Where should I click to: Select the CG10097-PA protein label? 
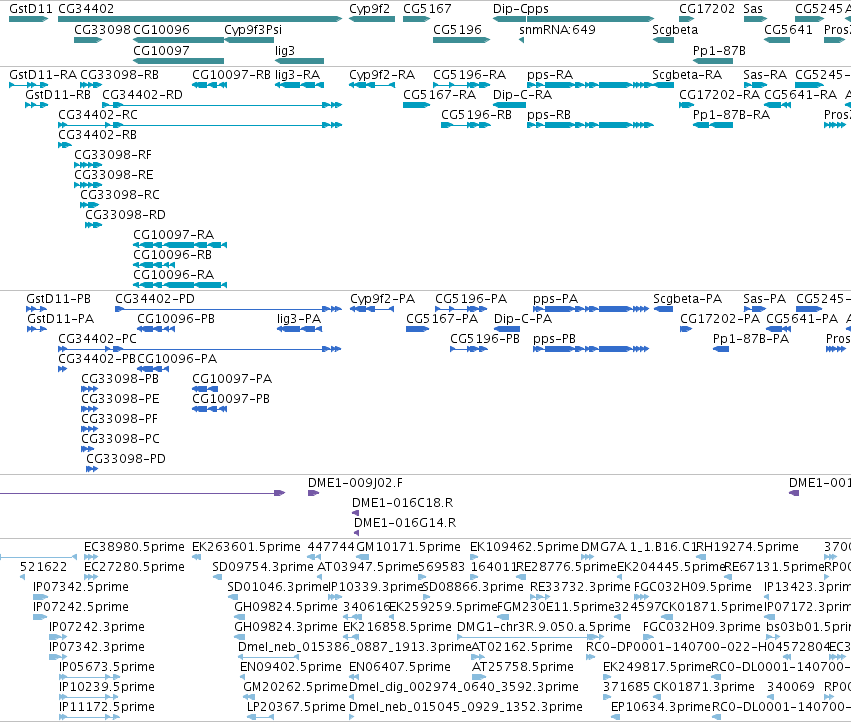232,378
